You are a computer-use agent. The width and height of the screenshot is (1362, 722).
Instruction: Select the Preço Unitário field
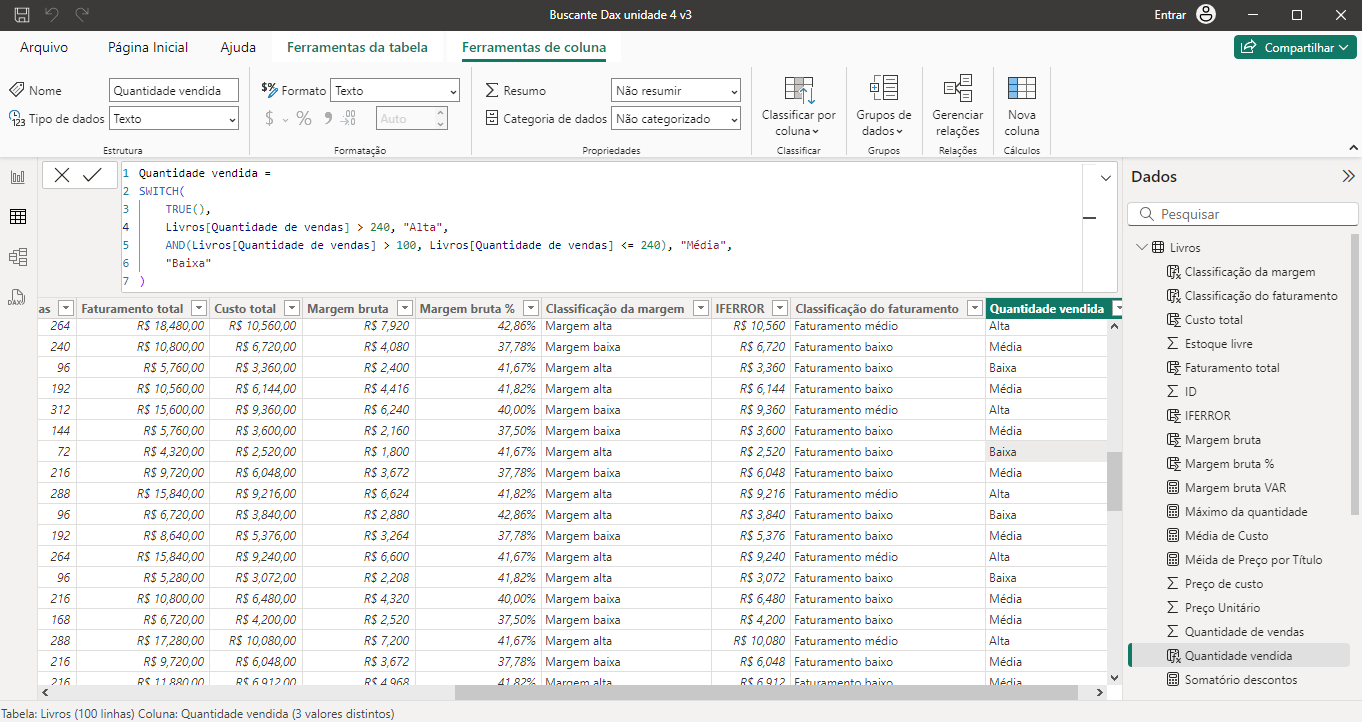tap(1222, 608)
